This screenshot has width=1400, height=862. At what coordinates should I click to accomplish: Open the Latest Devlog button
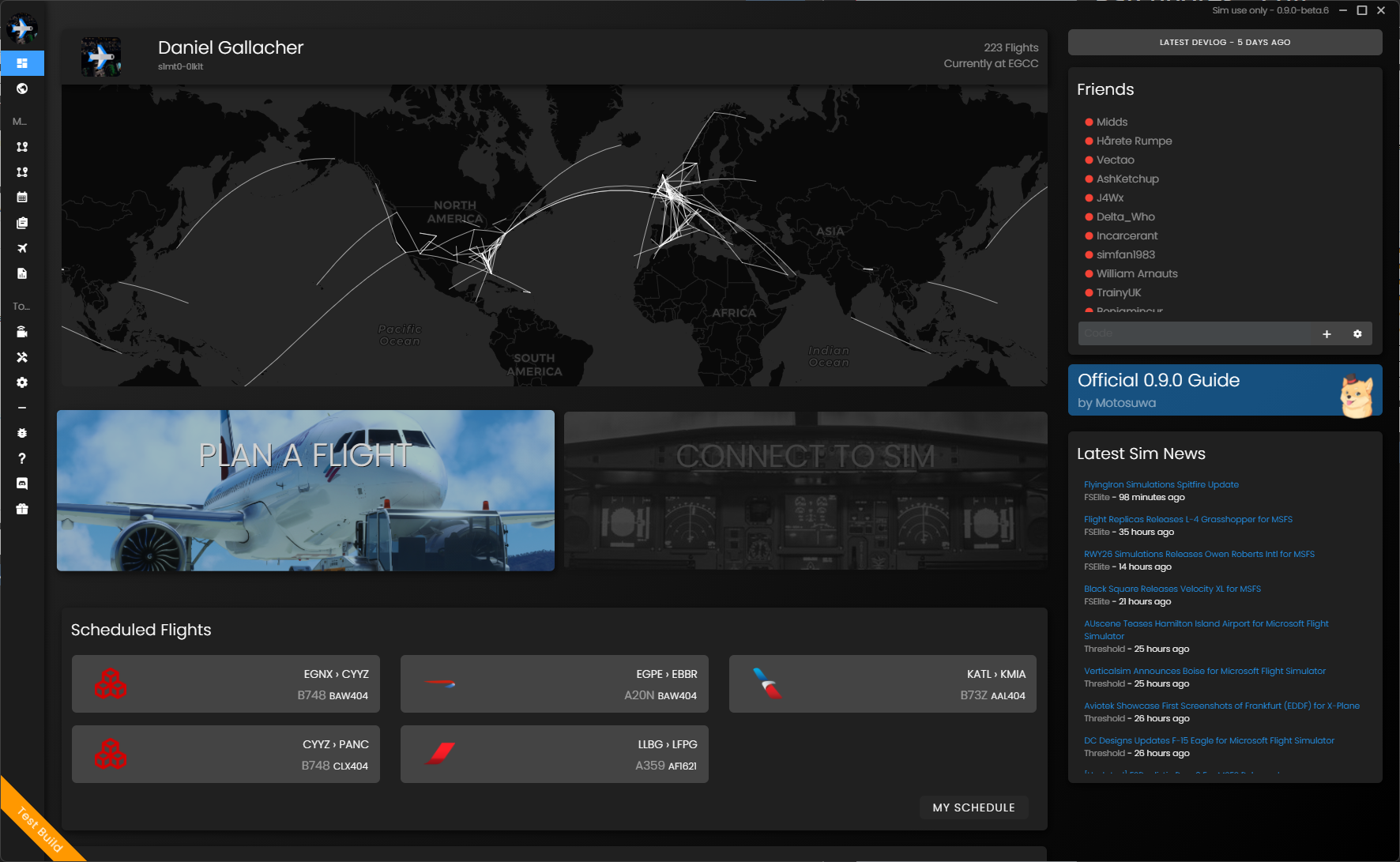point(1225,42)
